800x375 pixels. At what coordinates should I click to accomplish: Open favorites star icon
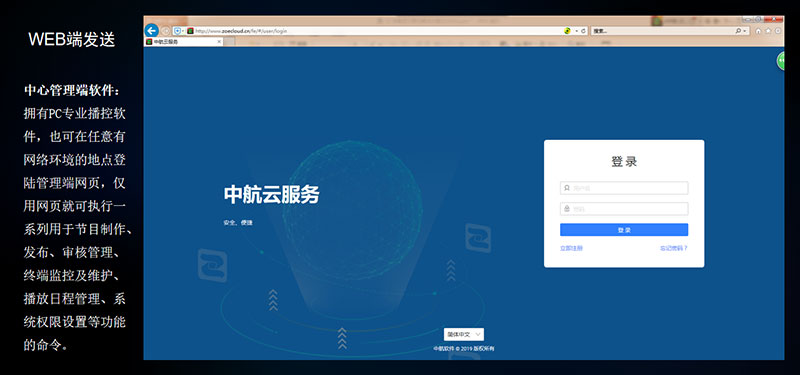click(x=768, y=31)
